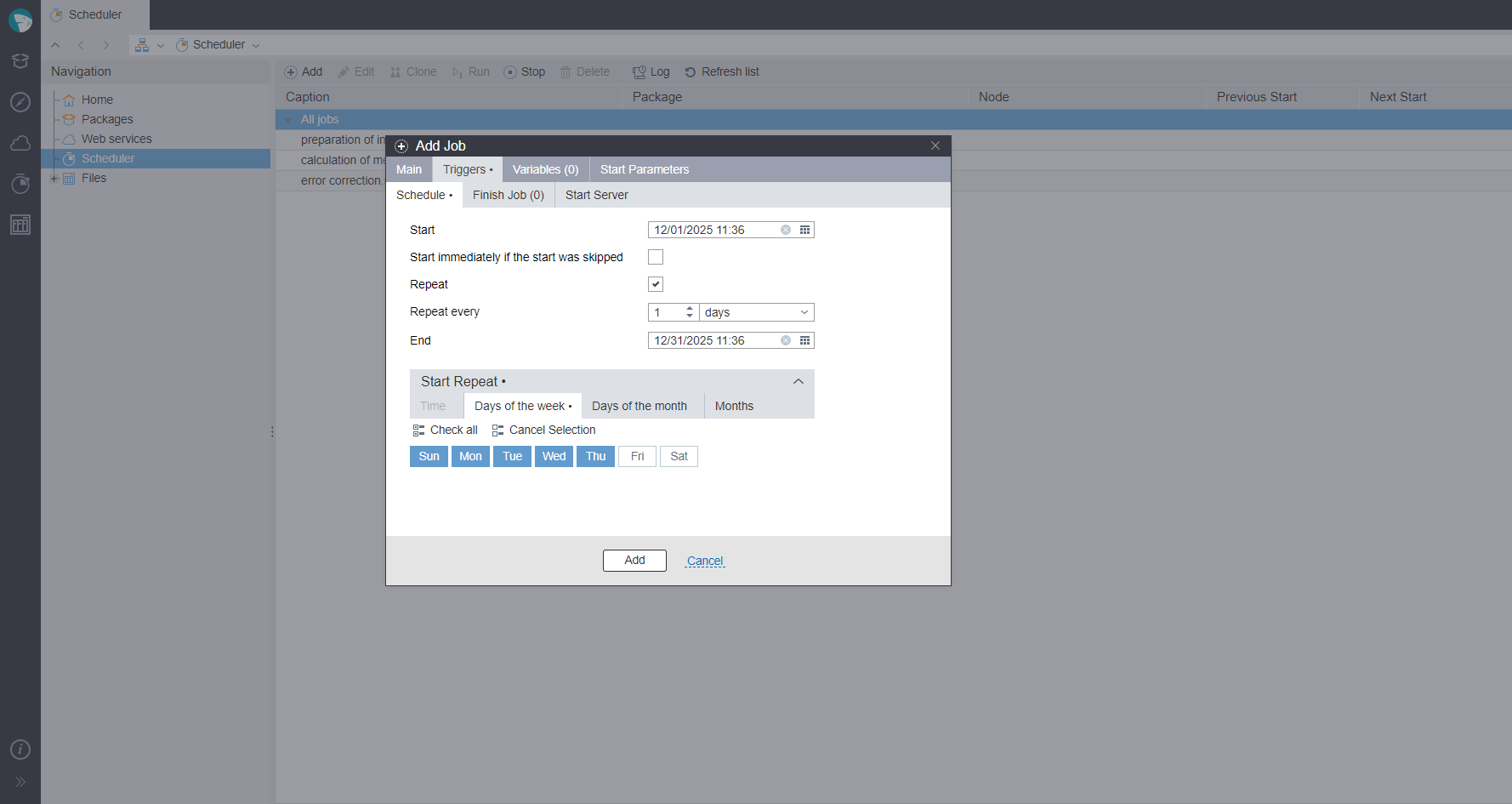This screenshot has width=1512, height=804.
Task: Toggle Fri day selection on
Action: point(637,457)
